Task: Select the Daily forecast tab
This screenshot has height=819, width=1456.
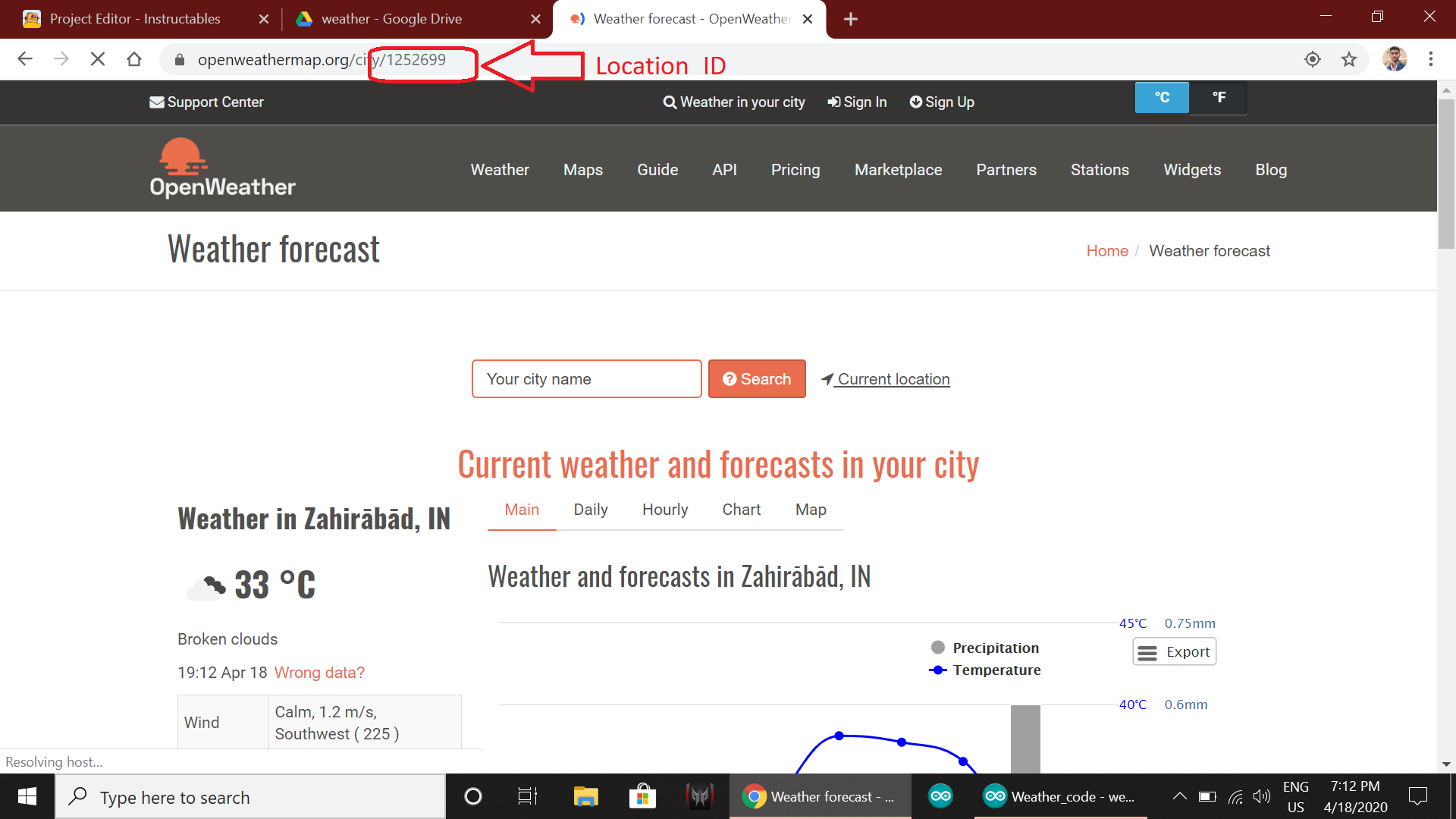Action: click(591, 510)
